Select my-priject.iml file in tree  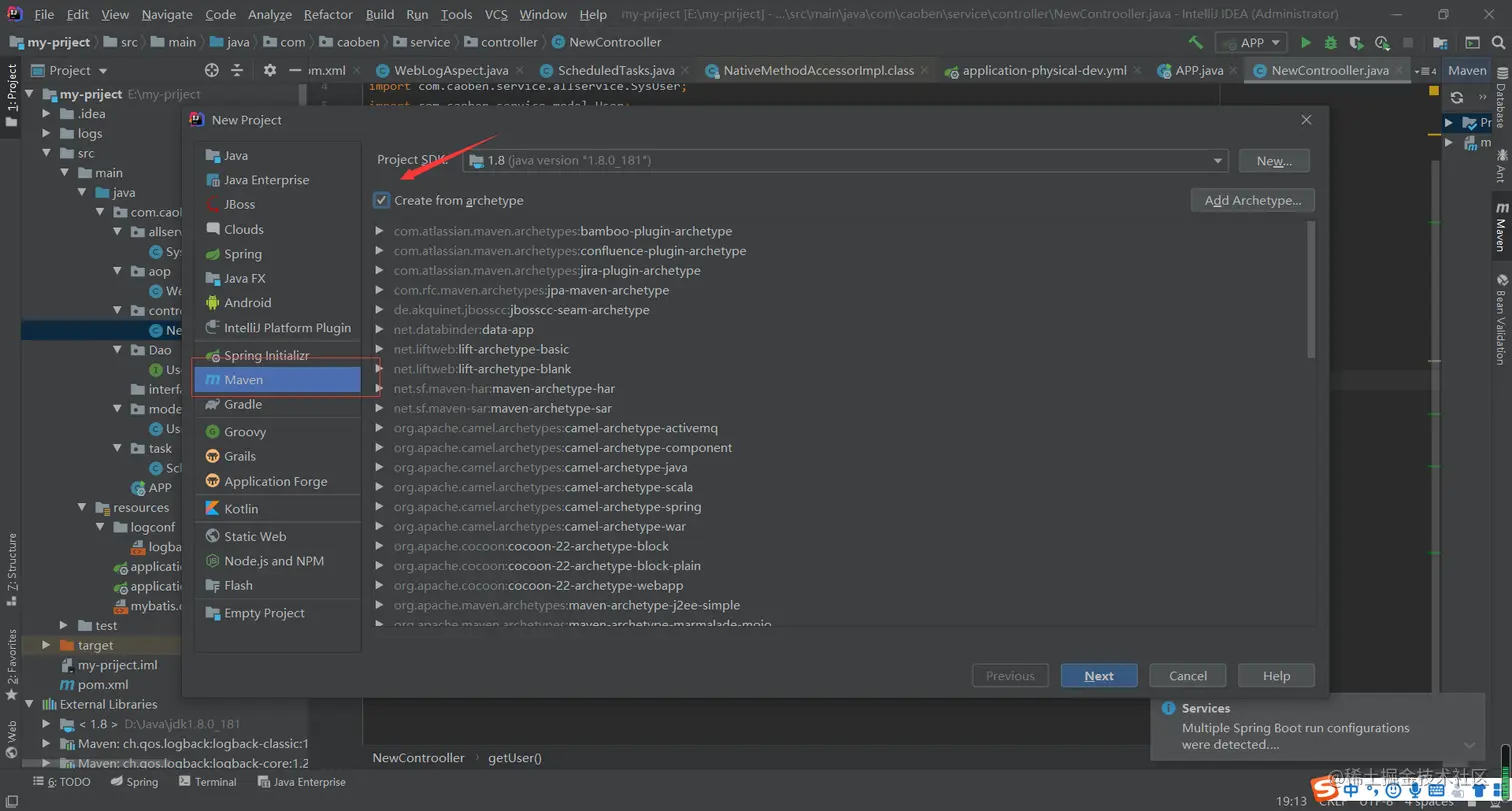click(x=109, y=665)
